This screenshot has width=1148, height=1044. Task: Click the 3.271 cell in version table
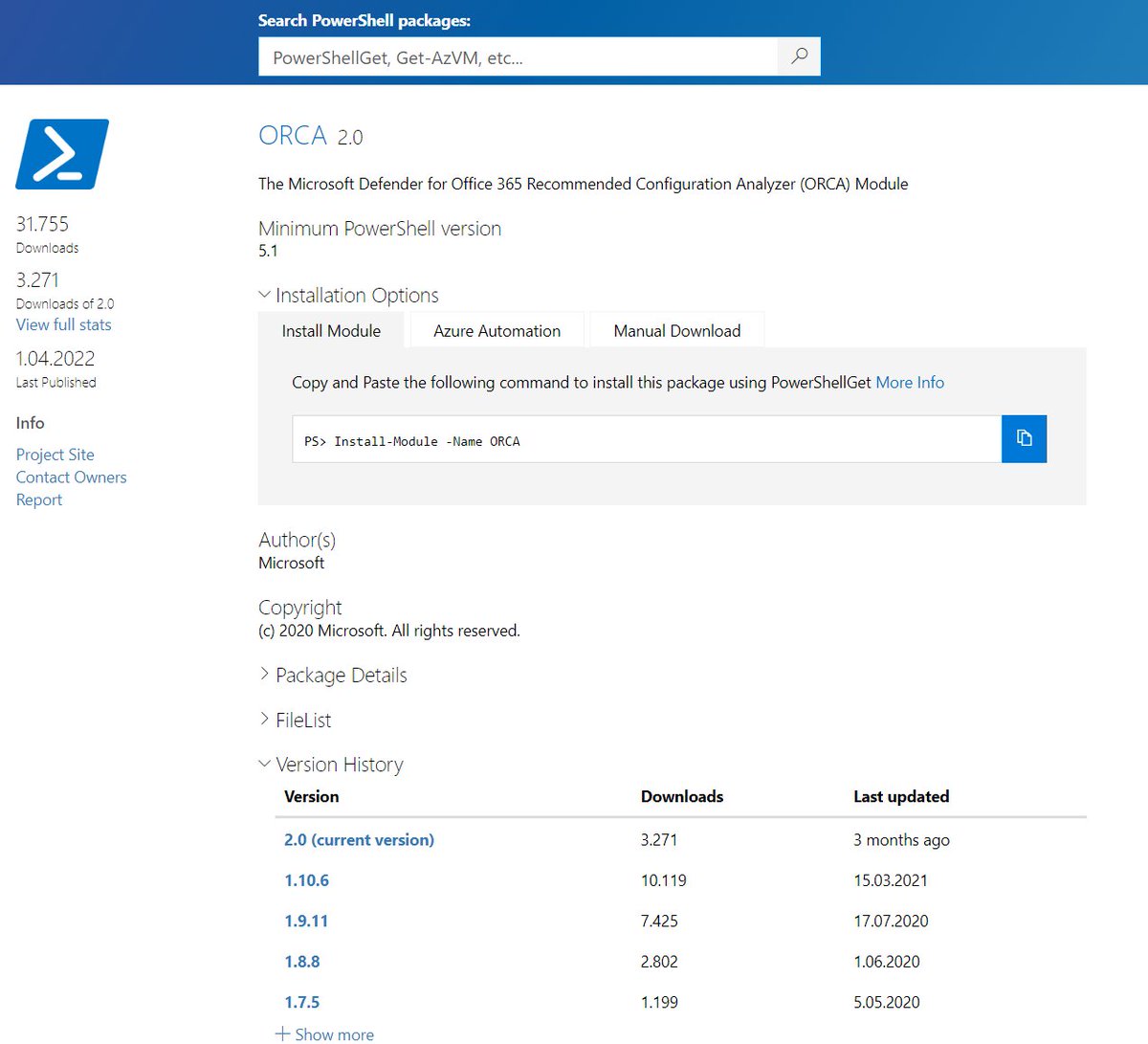point(659,839)
